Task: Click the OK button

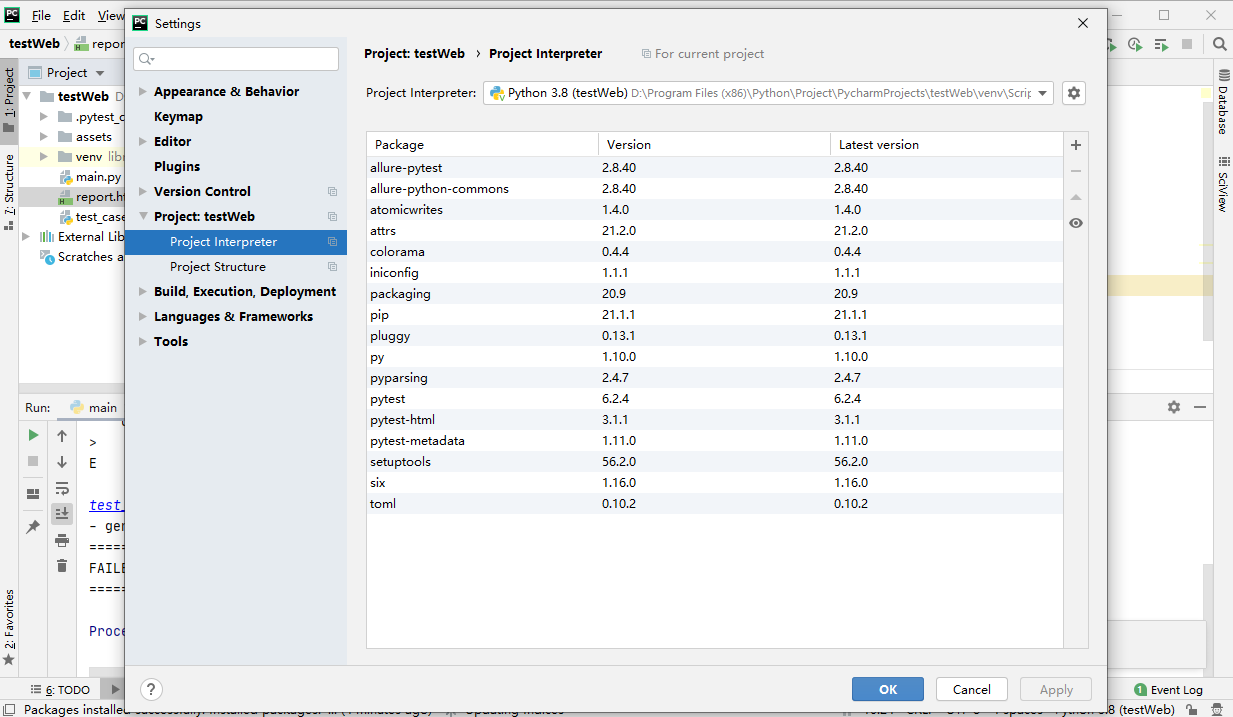Action: [888, 689]
